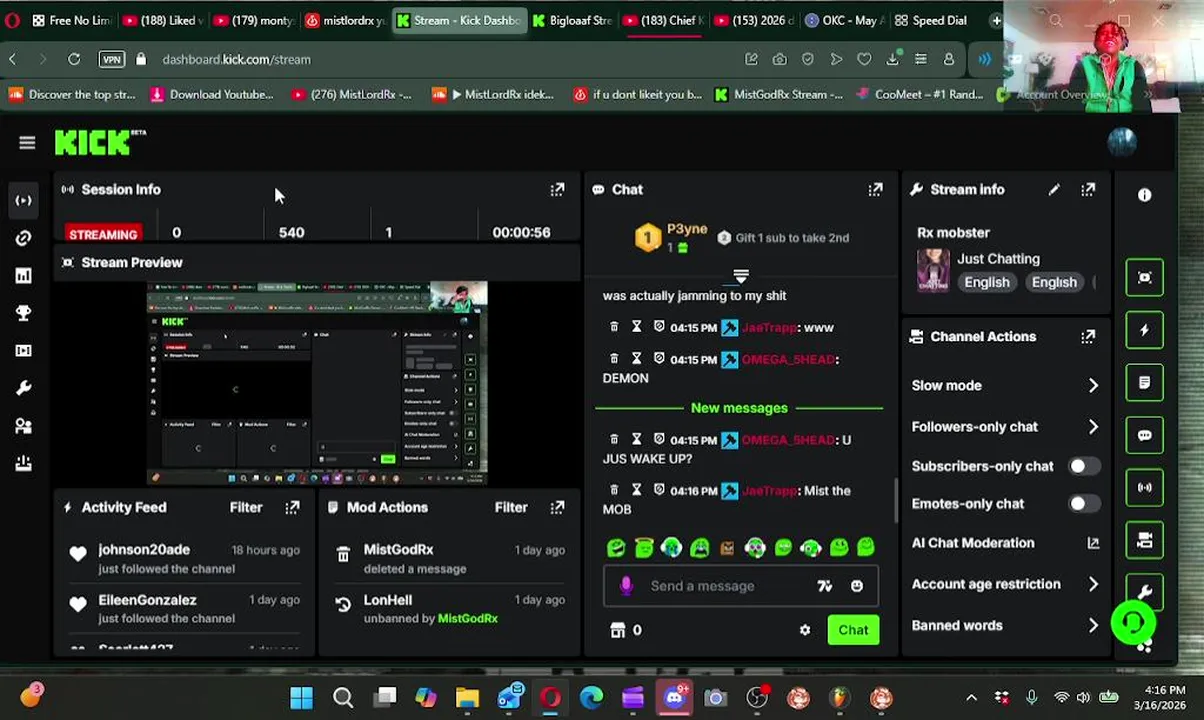
Task: Delete JaeTrapp's "www" message with the trash icon
Action: point(614,327)
